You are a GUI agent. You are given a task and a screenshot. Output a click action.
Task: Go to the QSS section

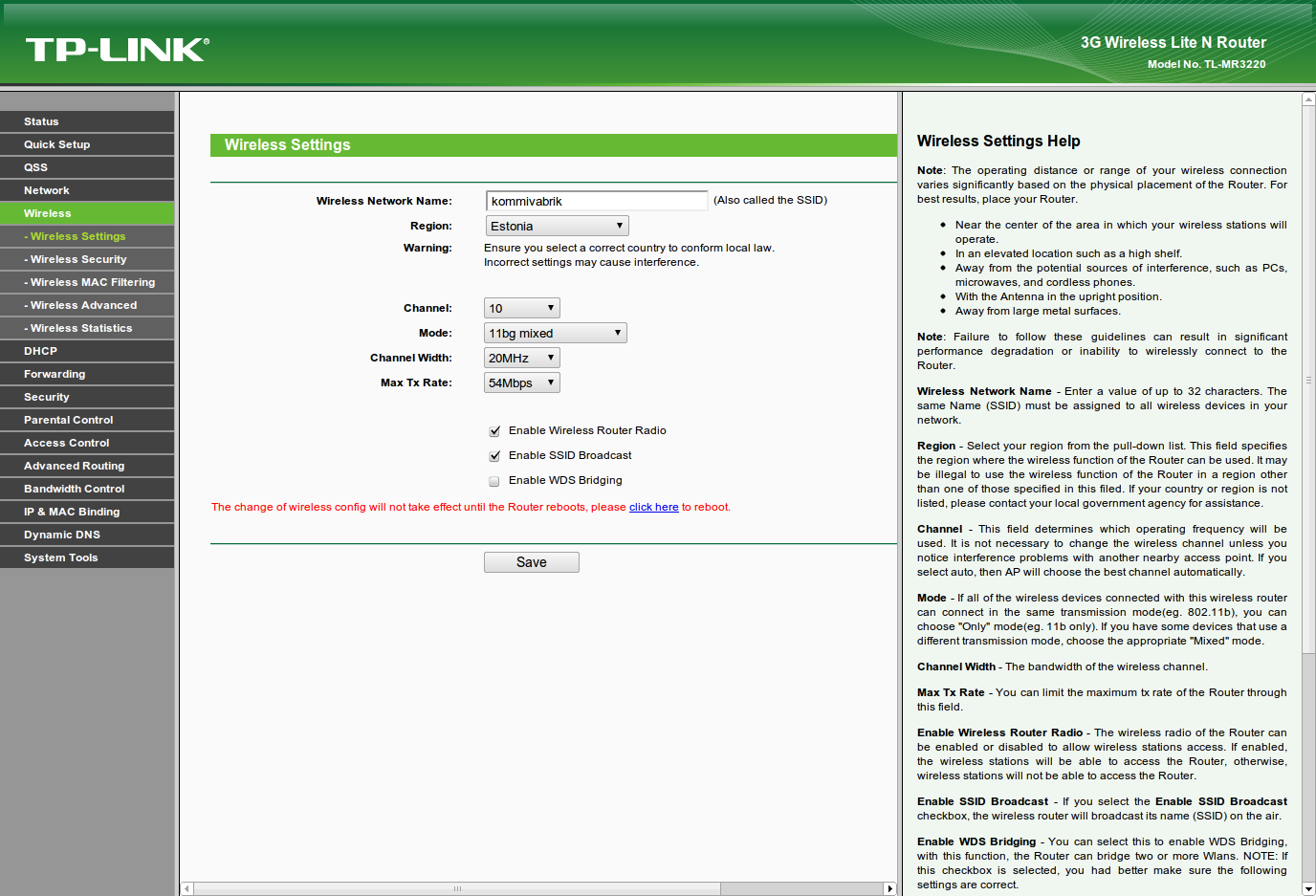tap(87, 167)
